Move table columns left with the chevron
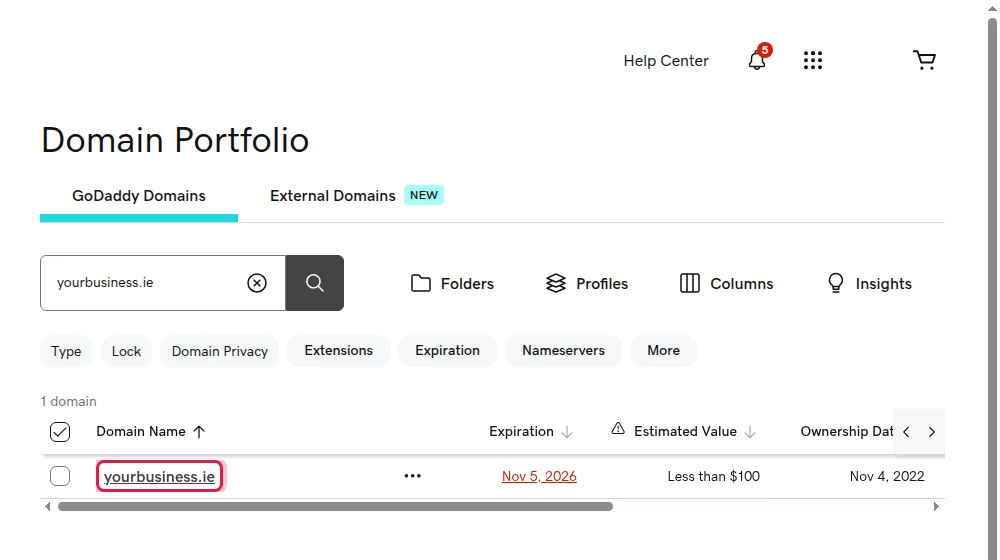Image resolution: width=1000 pixels, height=560 pixels. click(906, 432)
